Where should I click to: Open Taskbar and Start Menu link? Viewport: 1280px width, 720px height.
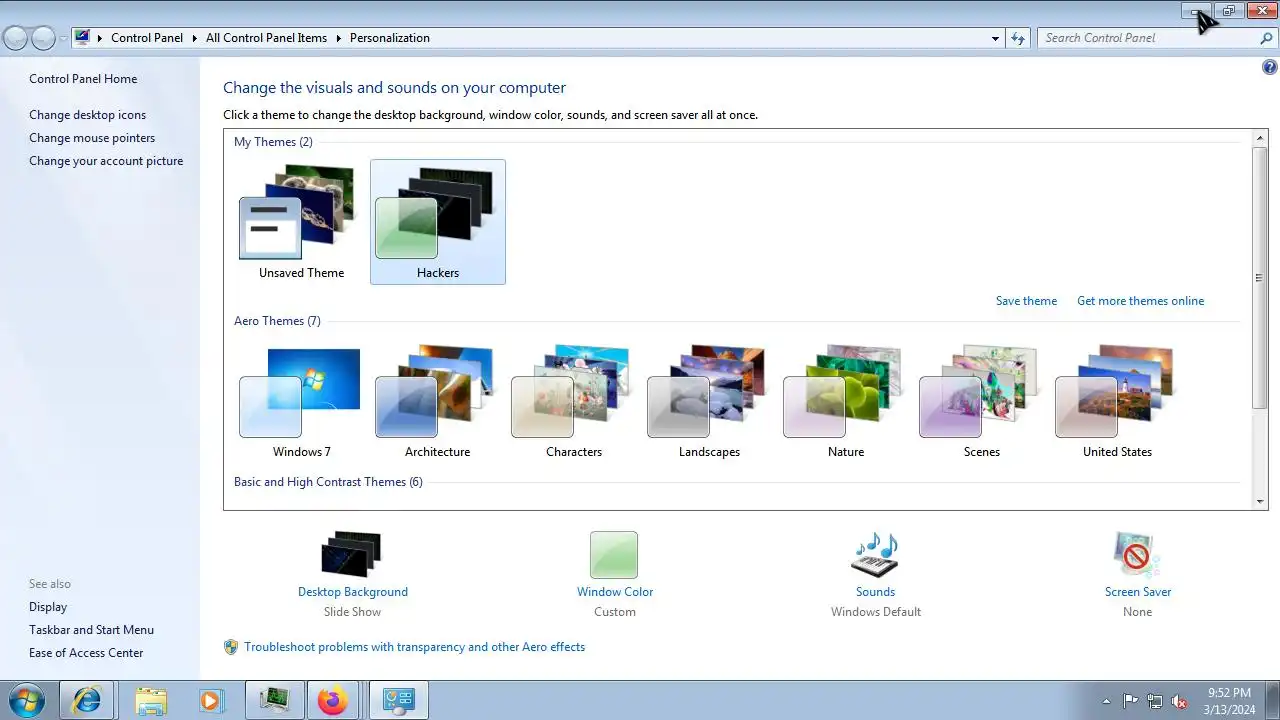[x=91, y=630]
